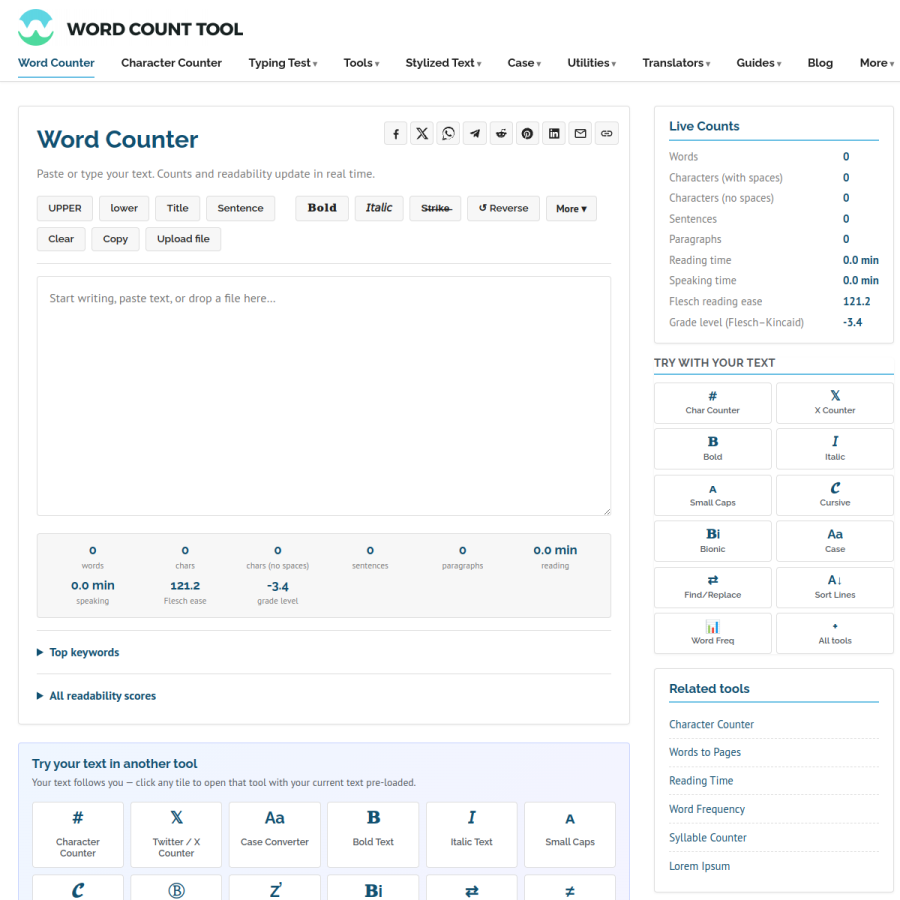This screenshot has width=900, height=900.
Task: Open Find/Replace tile in sidebar
Action: (712, 587)
